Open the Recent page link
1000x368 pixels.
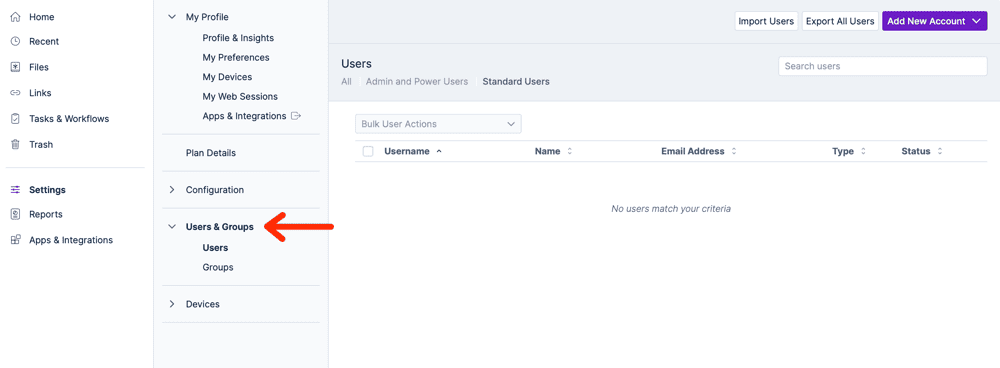pyautogui.click(x=44, y=41)
